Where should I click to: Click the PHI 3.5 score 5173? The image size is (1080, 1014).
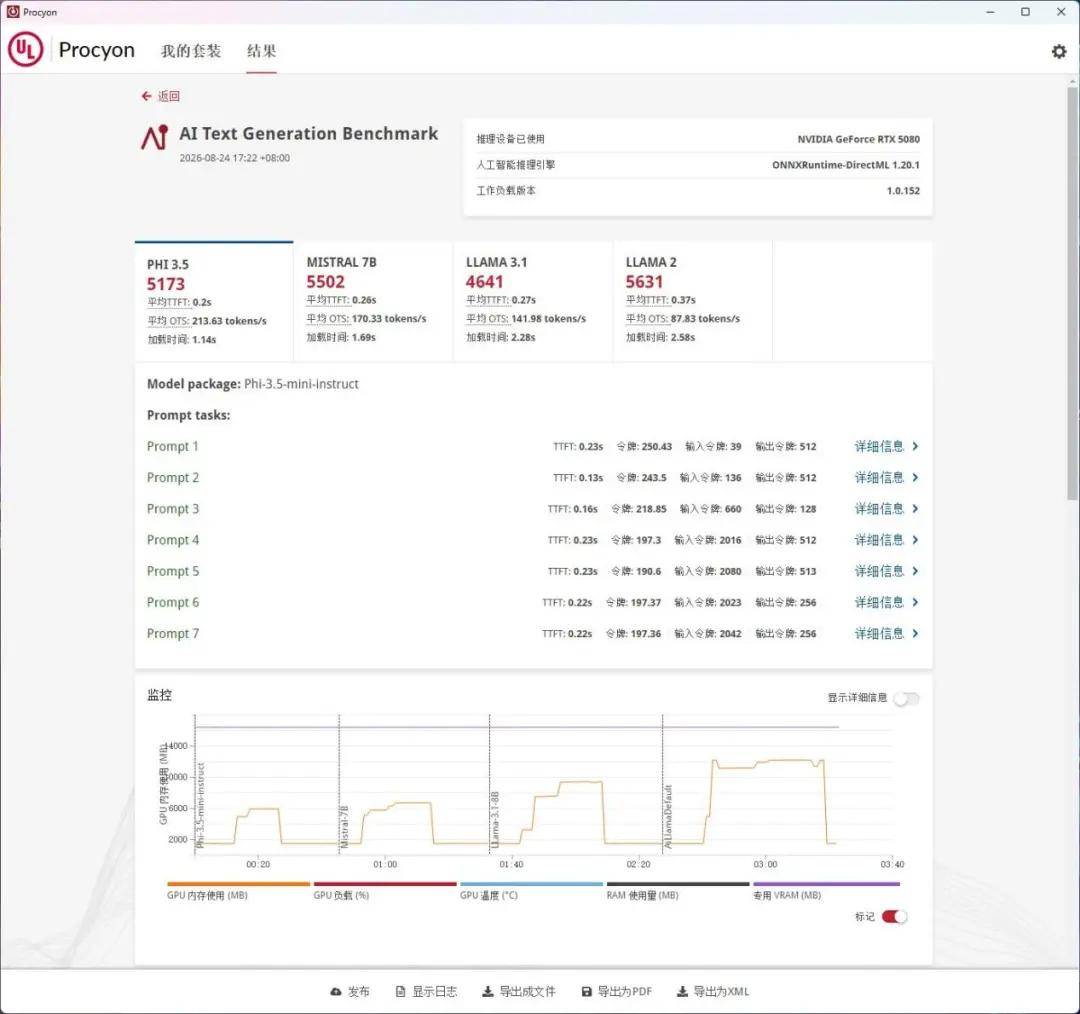point(165,284)
